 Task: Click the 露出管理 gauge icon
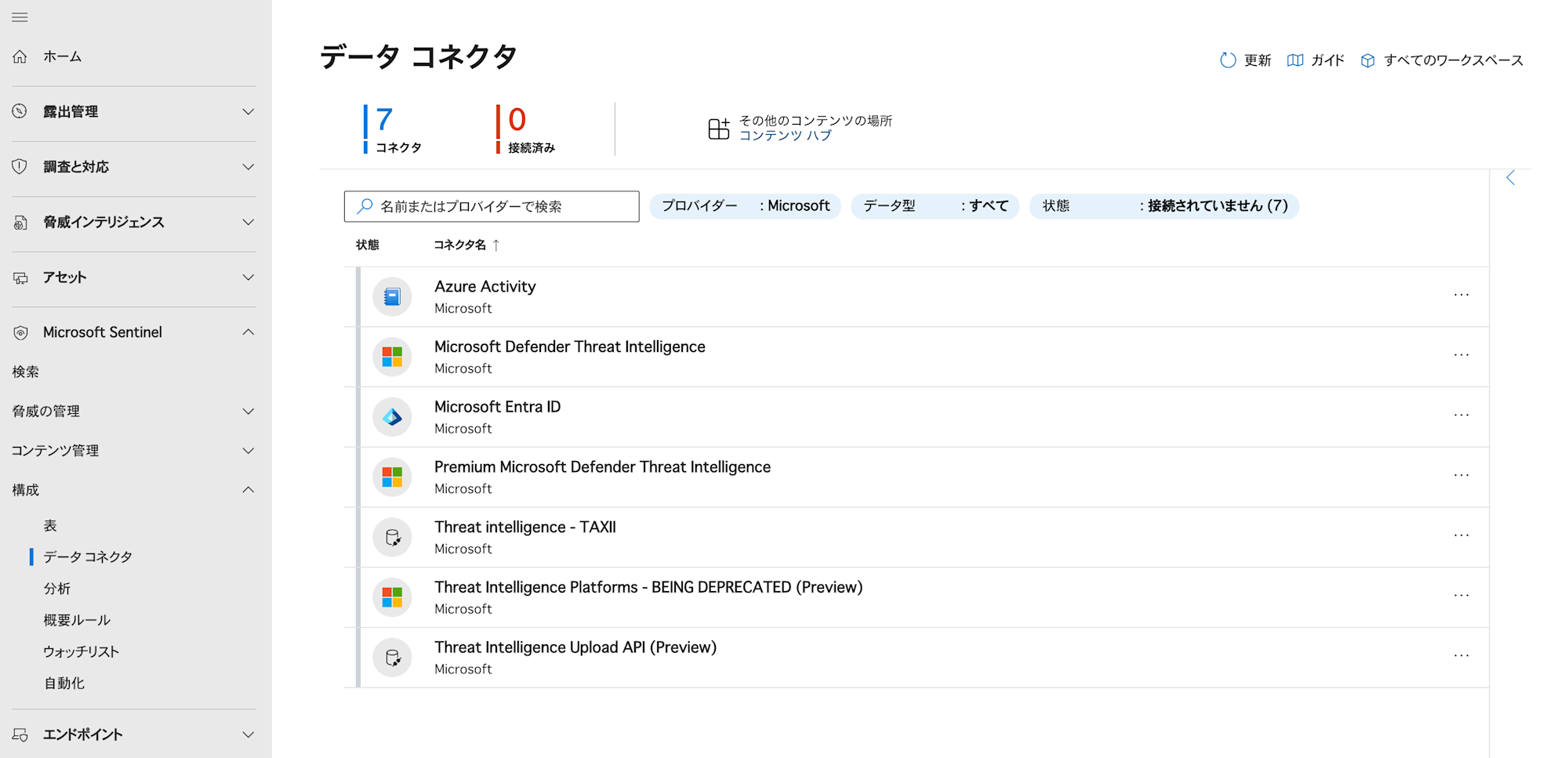pos(20,111)
